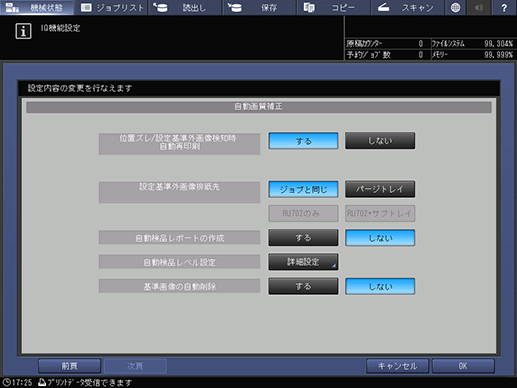Click the 自動検品レベル設定 label
This screenshot has width=517, height=388.
click(179, 262)
